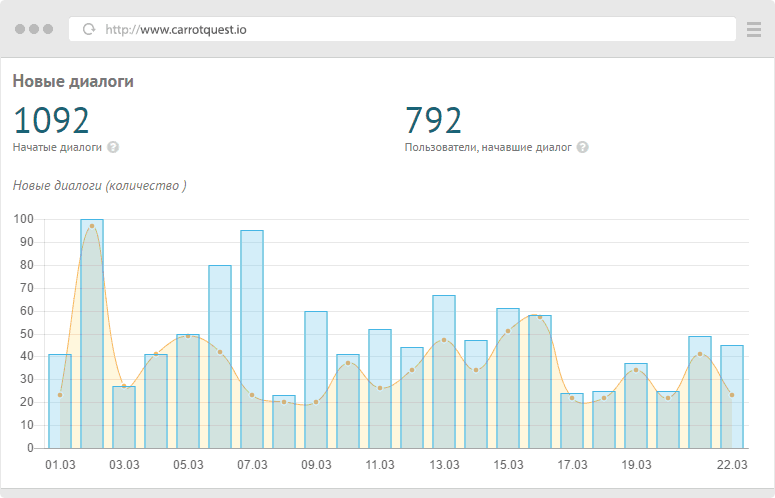The height and width of the screenshot is (498, 775).
Task: Click the browser reload icon
Action: [x=89, y=29]
